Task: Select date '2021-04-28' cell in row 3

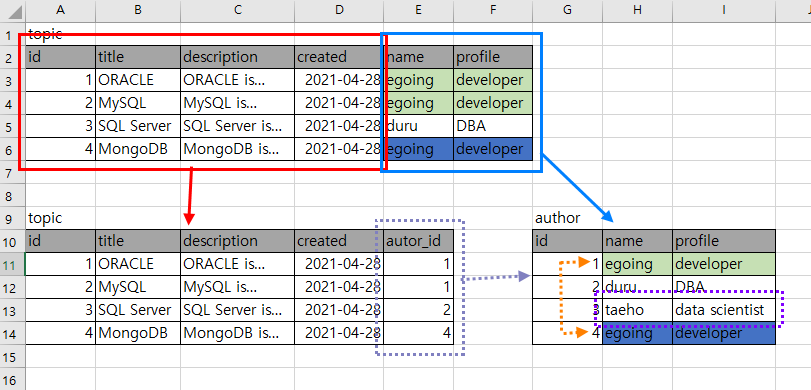Action: (339, 80)
